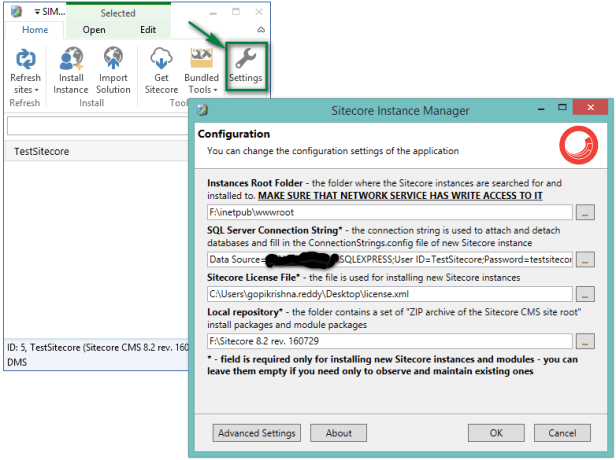This screenshot has width=616, height=460.
Task: Click the About button
Action: (339, 433)
